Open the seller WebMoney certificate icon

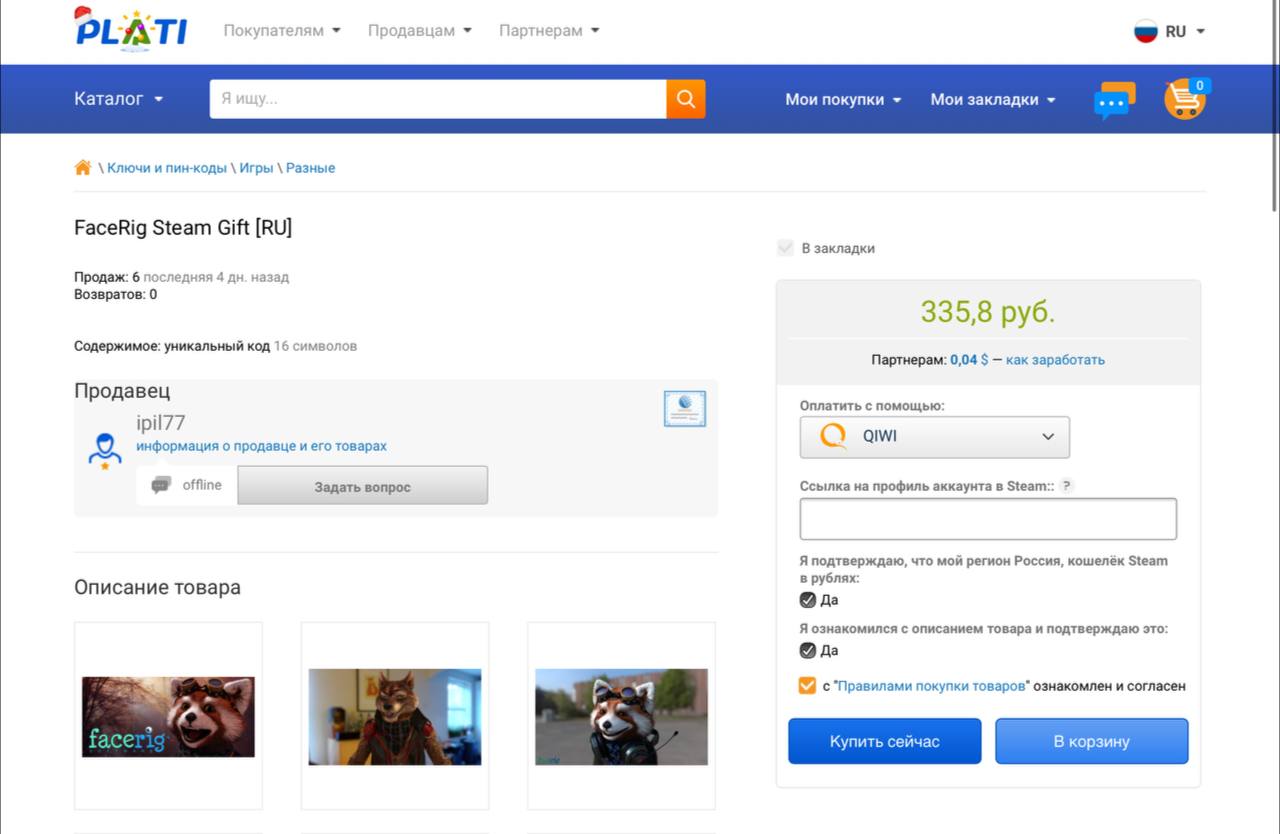click(x=685, y=408)
